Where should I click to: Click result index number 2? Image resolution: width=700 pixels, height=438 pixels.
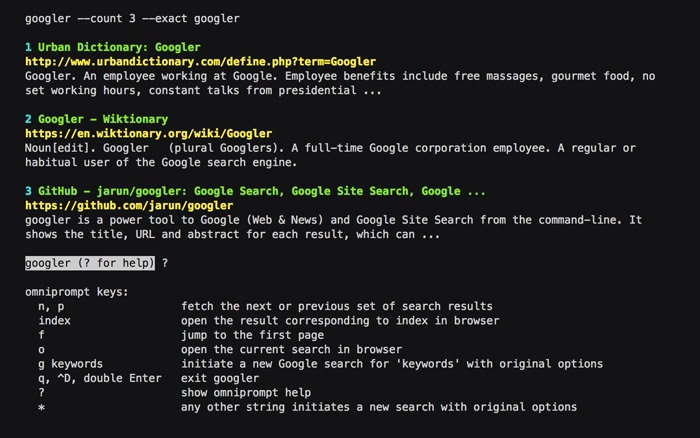[29, 119]
